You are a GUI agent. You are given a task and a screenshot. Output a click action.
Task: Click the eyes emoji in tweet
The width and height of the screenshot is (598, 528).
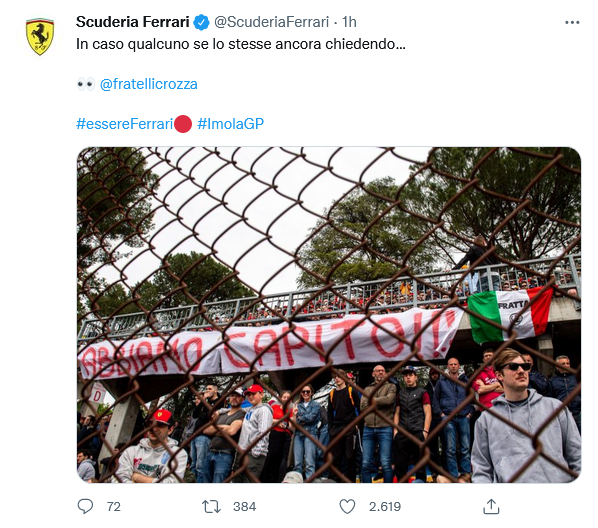[86, 84]
